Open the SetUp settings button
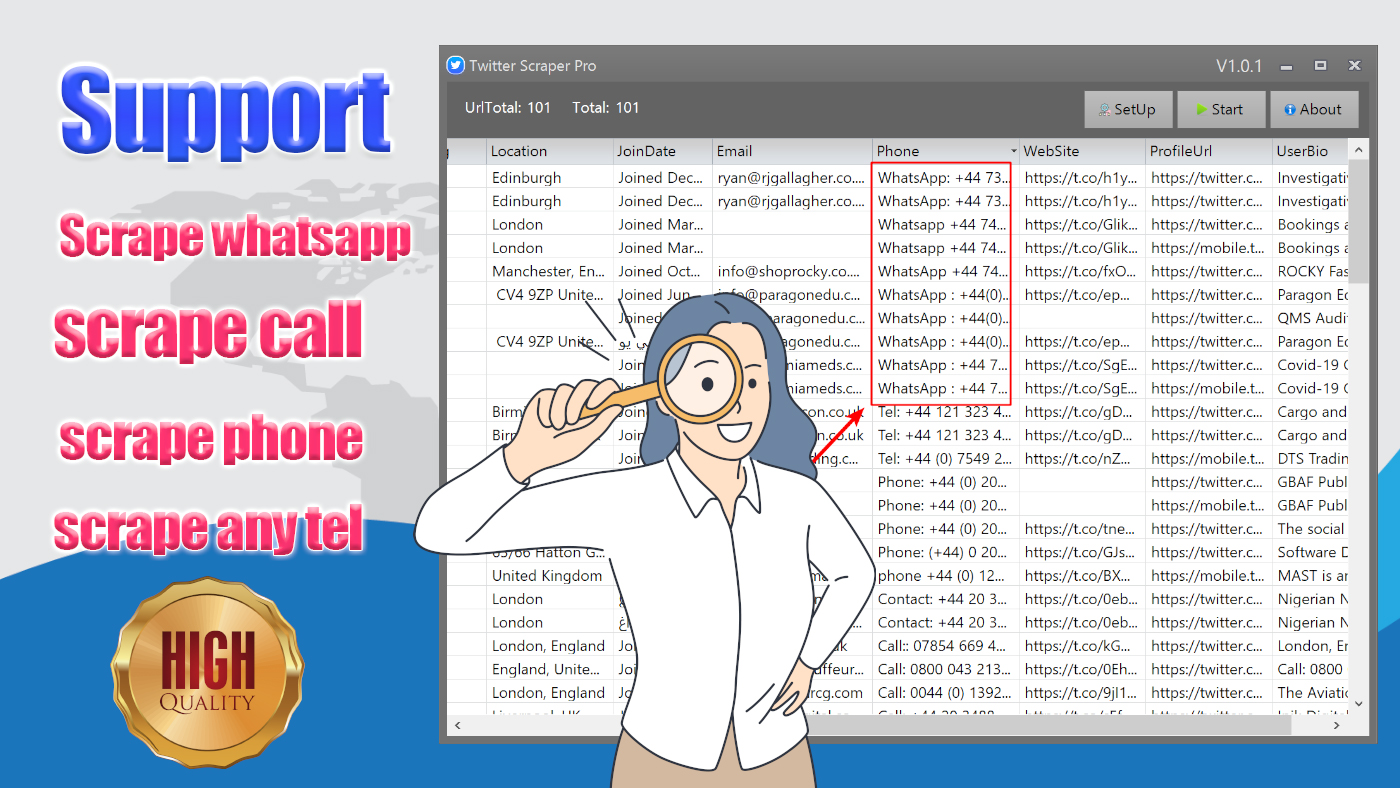The width and height of the screenshot is (1400, 788). coord(1127,110)
